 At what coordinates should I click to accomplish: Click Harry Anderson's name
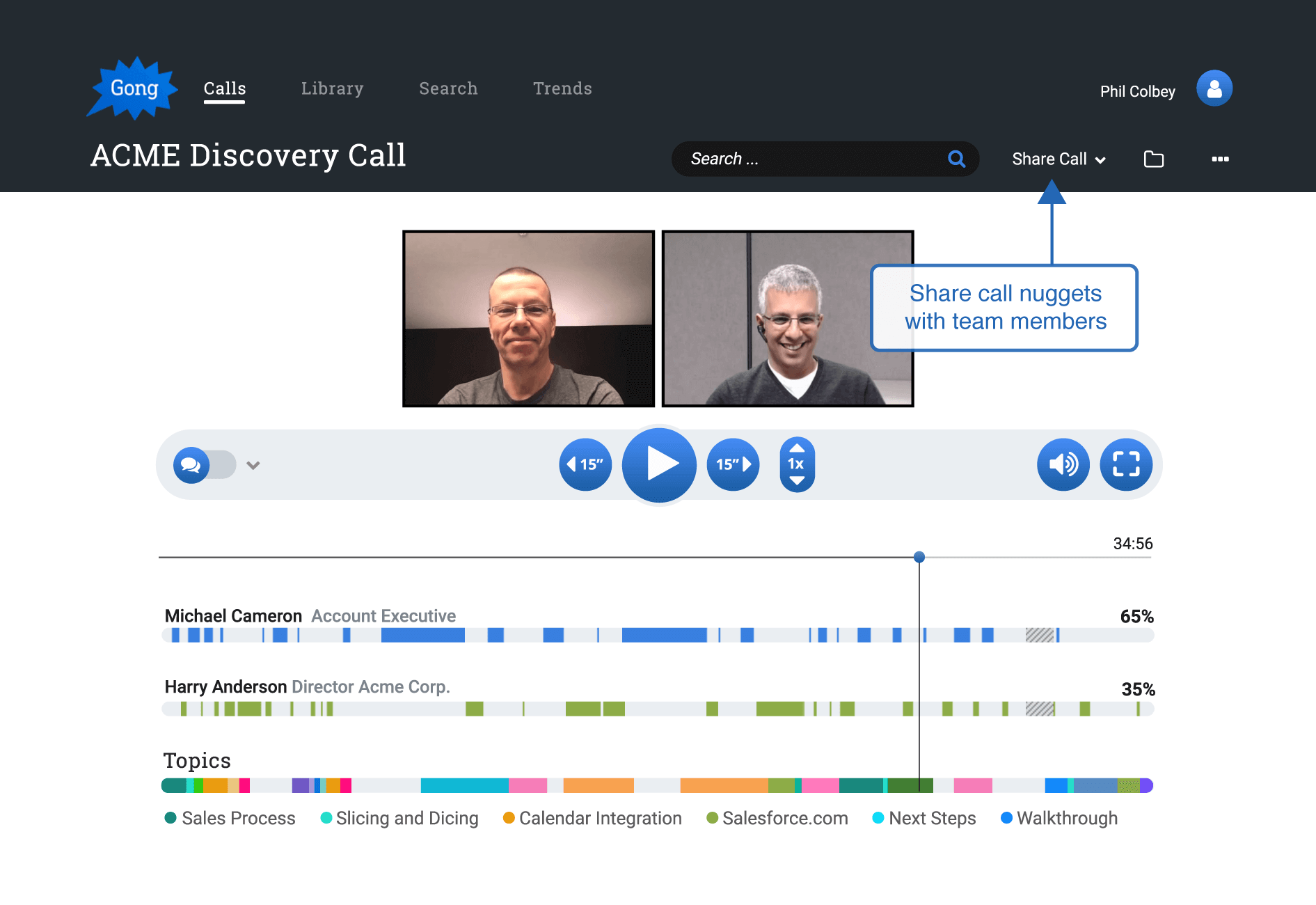[225, 687]
